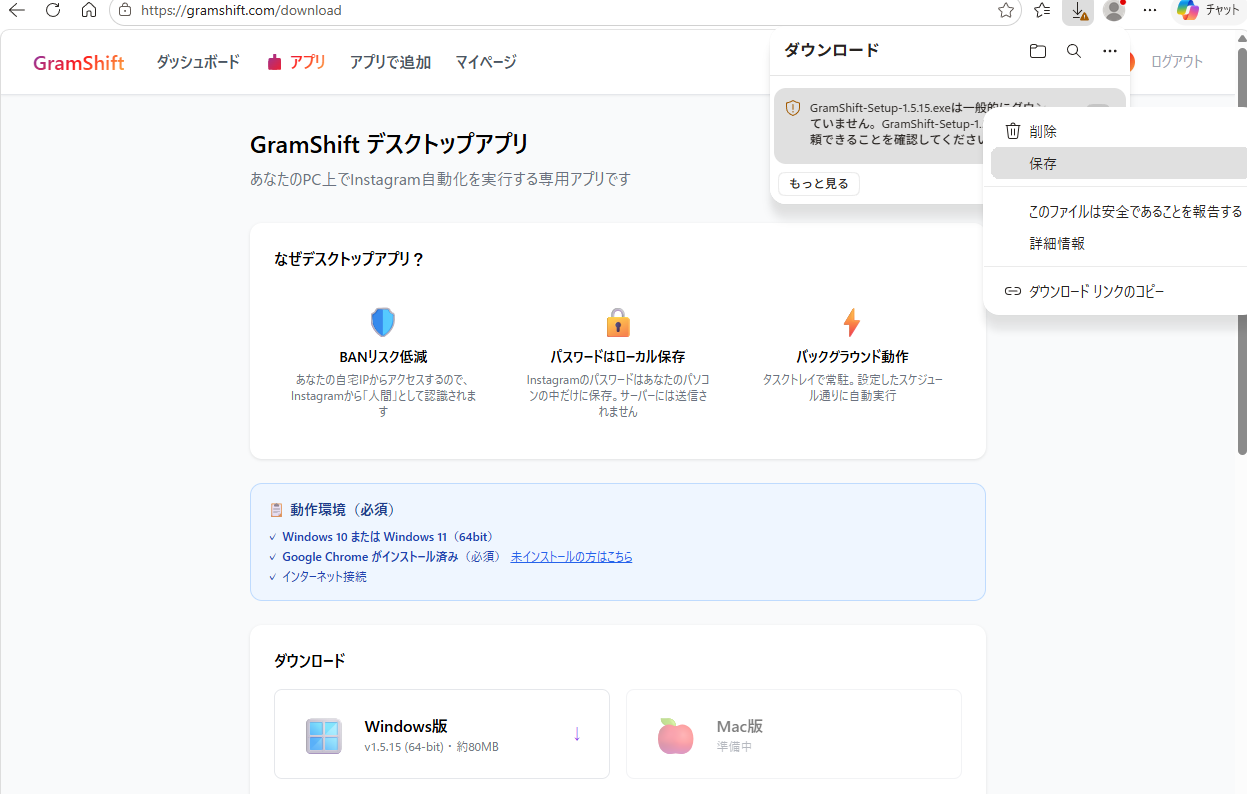The width and height of the screenshot is (1247, 794).
Task: Click the ログアウト link
Action: pyautogui.click(x=1177, y=61)
